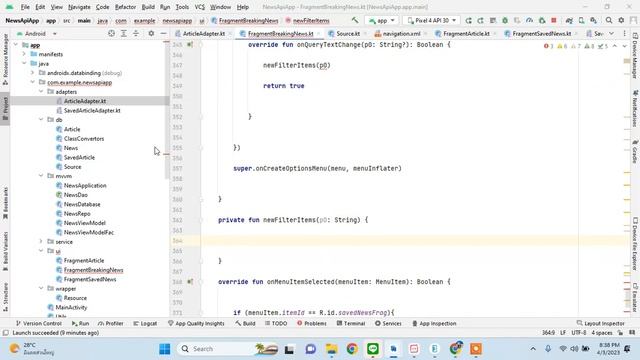Hide the Project panel with minus icon

tap(163, 33)
